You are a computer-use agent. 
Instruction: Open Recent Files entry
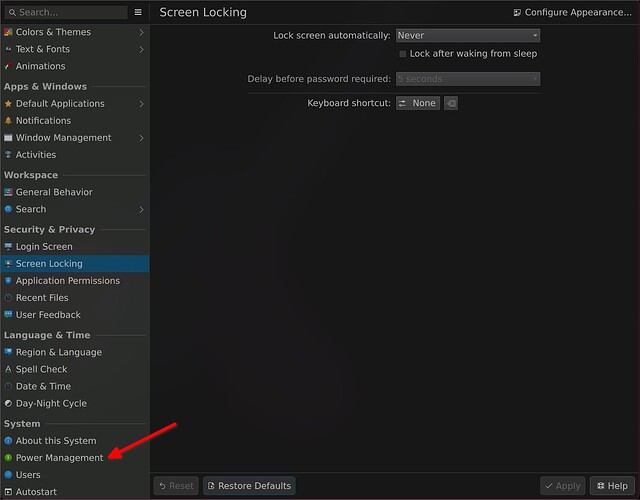[75, 298]
